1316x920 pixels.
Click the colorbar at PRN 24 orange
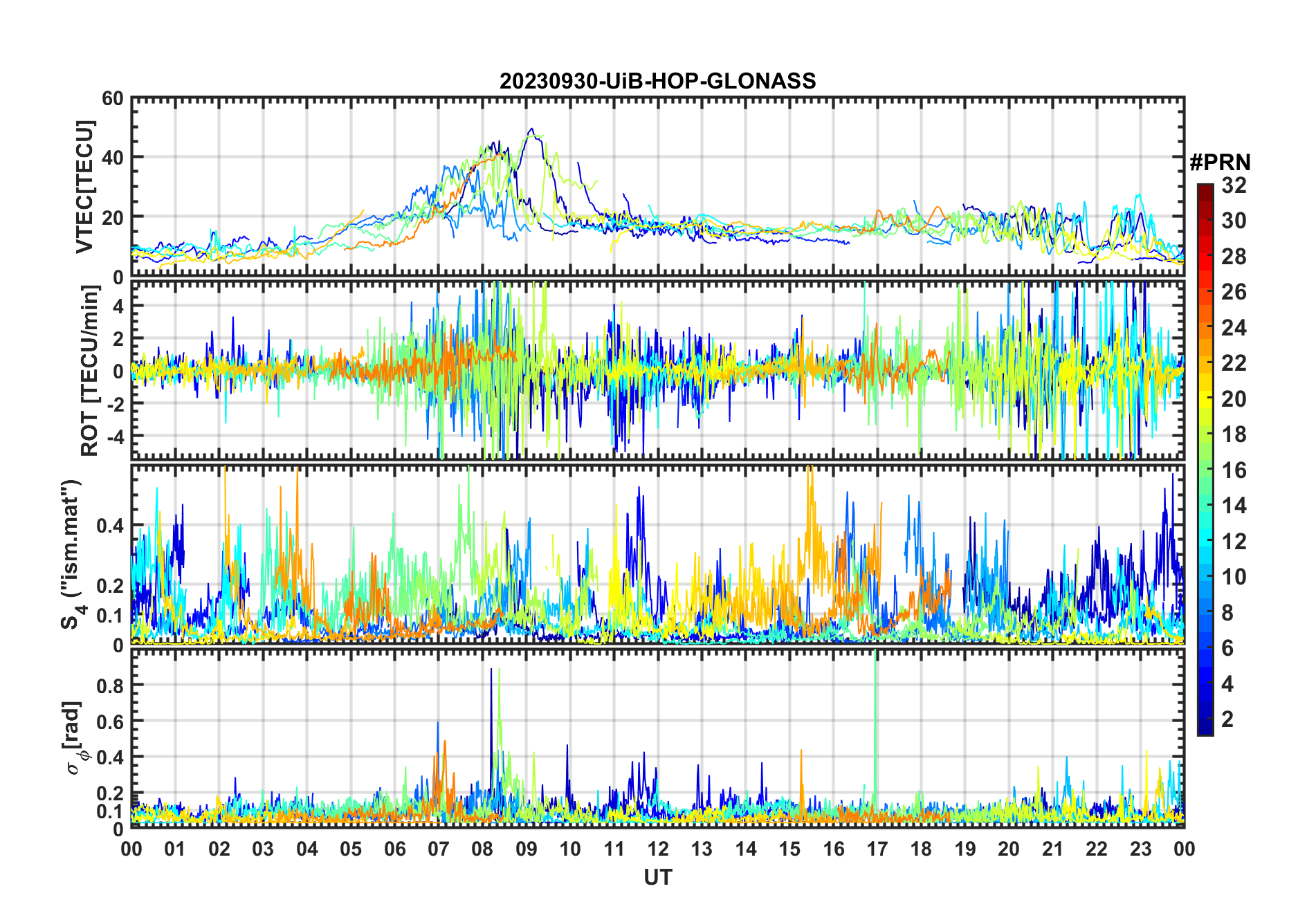1205,328
